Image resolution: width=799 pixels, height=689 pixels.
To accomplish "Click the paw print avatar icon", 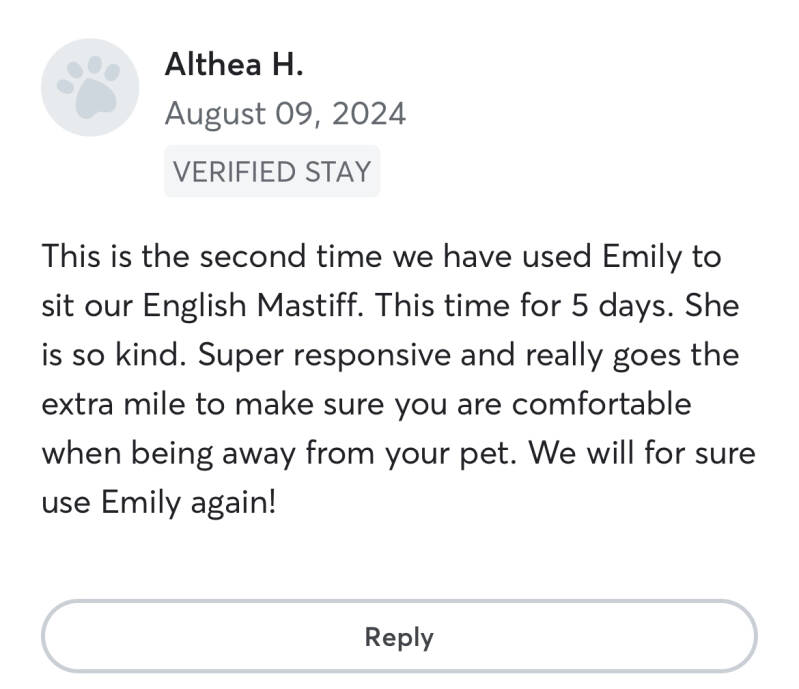I will (x=88, y=89).
